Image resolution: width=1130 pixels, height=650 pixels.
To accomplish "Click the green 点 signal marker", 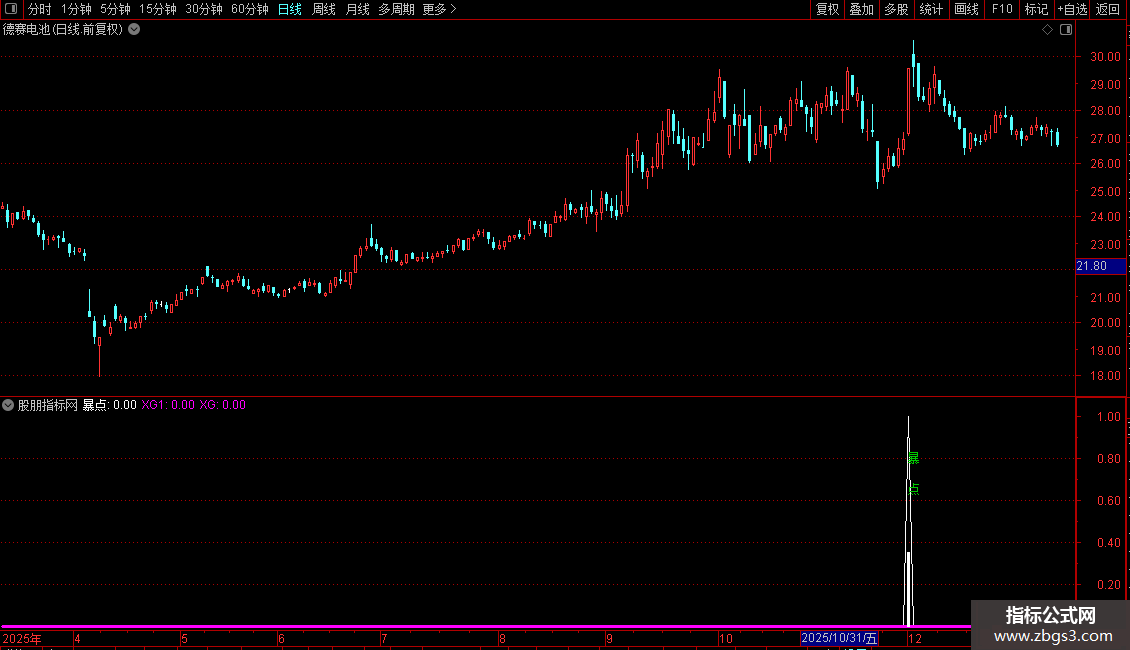I will [914, 489].
